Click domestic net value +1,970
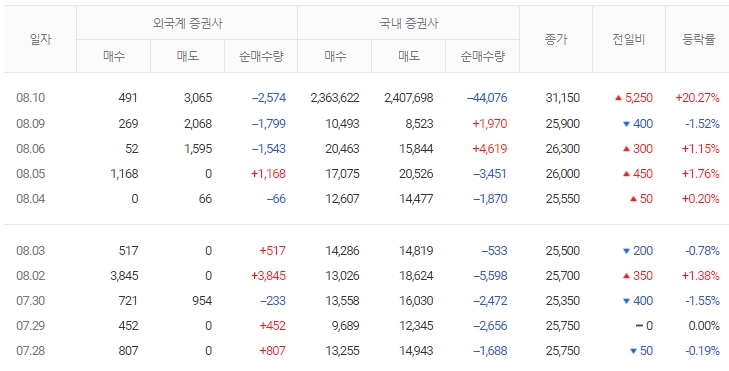 tap(490, 124)
